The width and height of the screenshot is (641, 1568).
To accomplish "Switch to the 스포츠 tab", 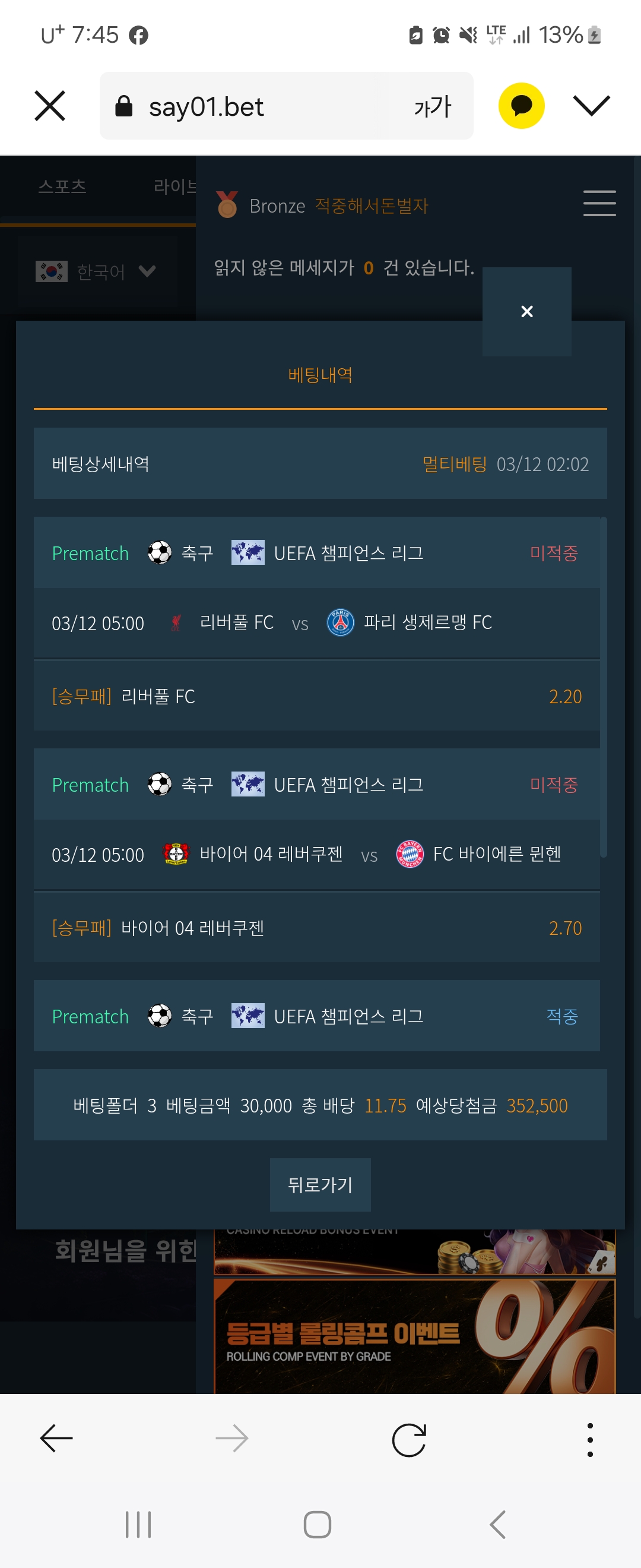I will 62,187.
